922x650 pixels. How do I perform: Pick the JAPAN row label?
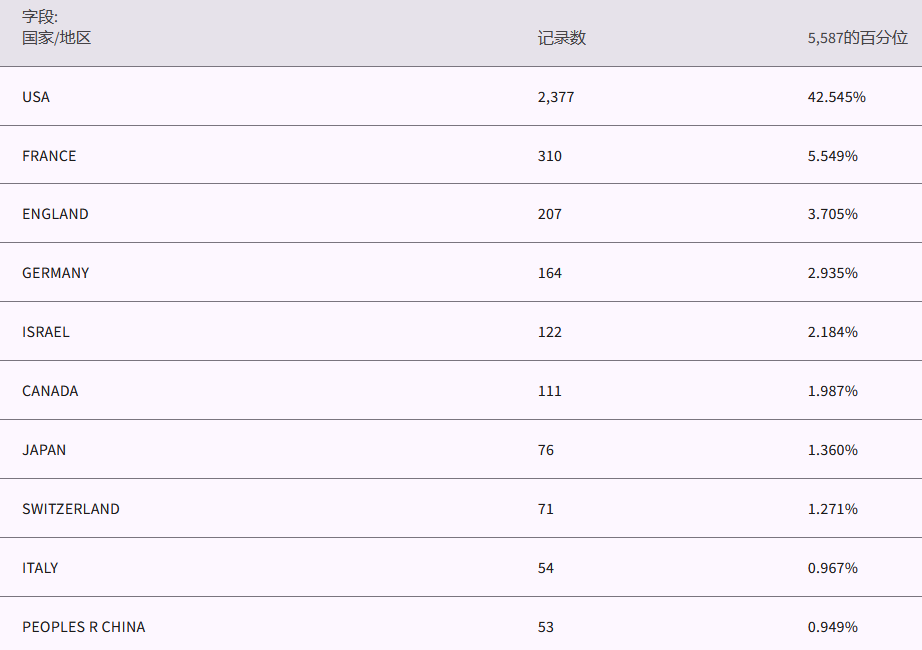click(x=44, y=450)
